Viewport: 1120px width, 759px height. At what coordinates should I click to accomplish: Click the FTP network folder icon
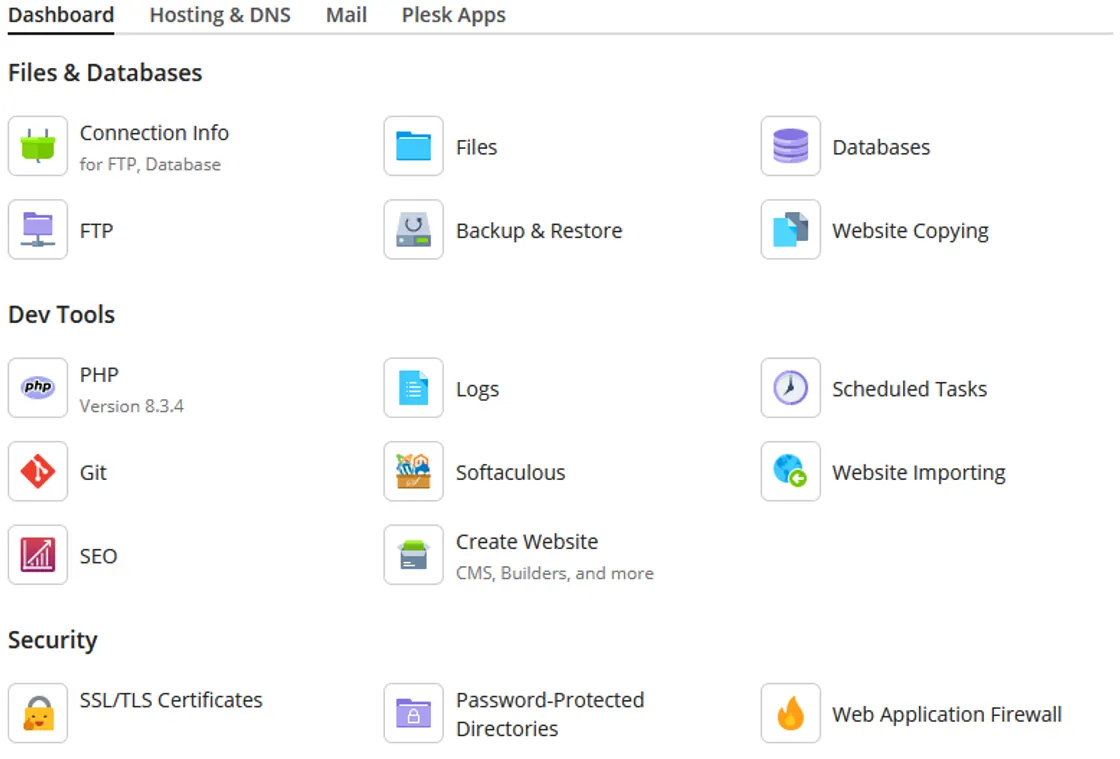(38, 230)
